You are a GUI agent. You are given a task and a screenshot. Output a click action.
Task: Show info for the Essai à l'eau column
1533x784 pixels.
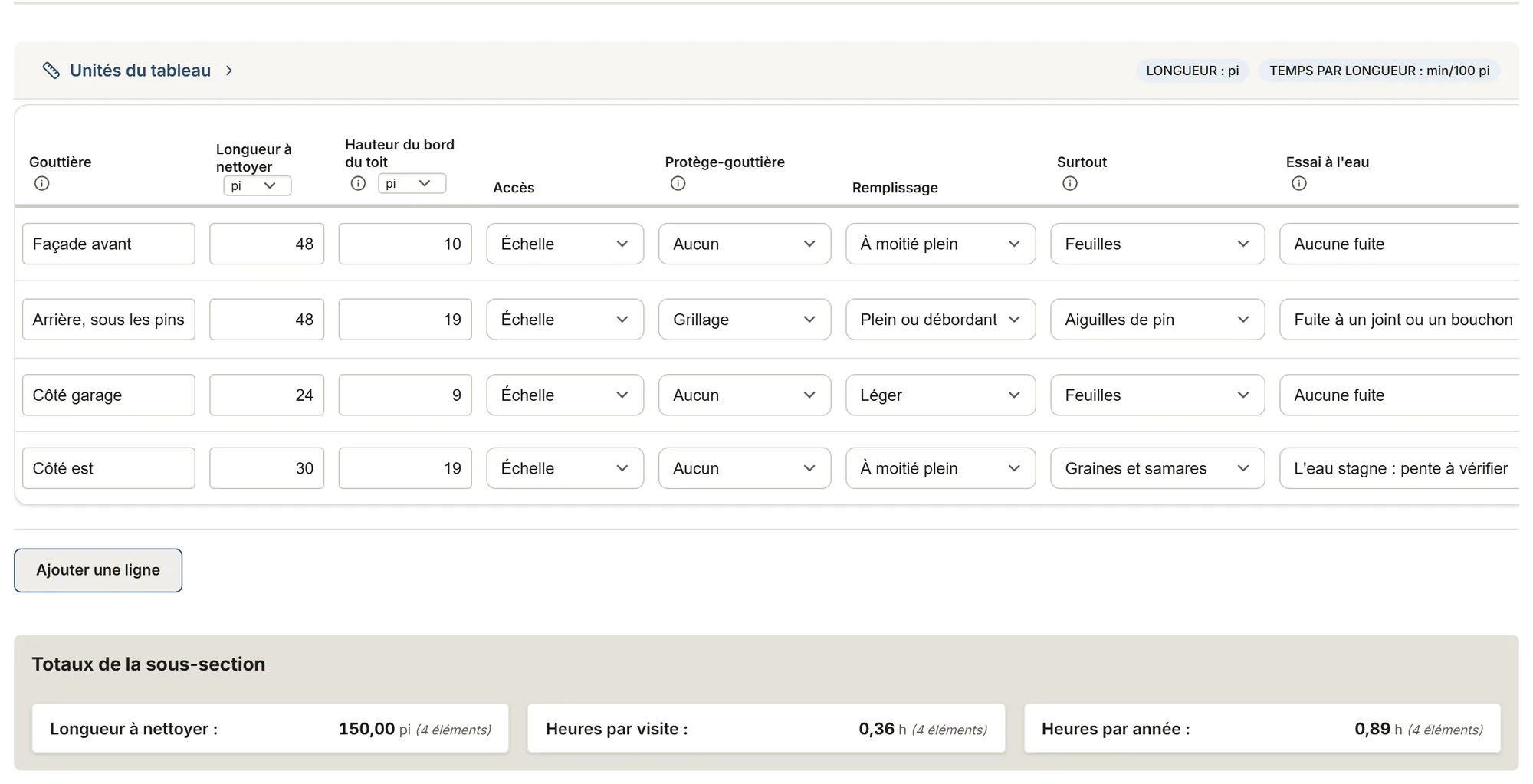pos(1299,183)
